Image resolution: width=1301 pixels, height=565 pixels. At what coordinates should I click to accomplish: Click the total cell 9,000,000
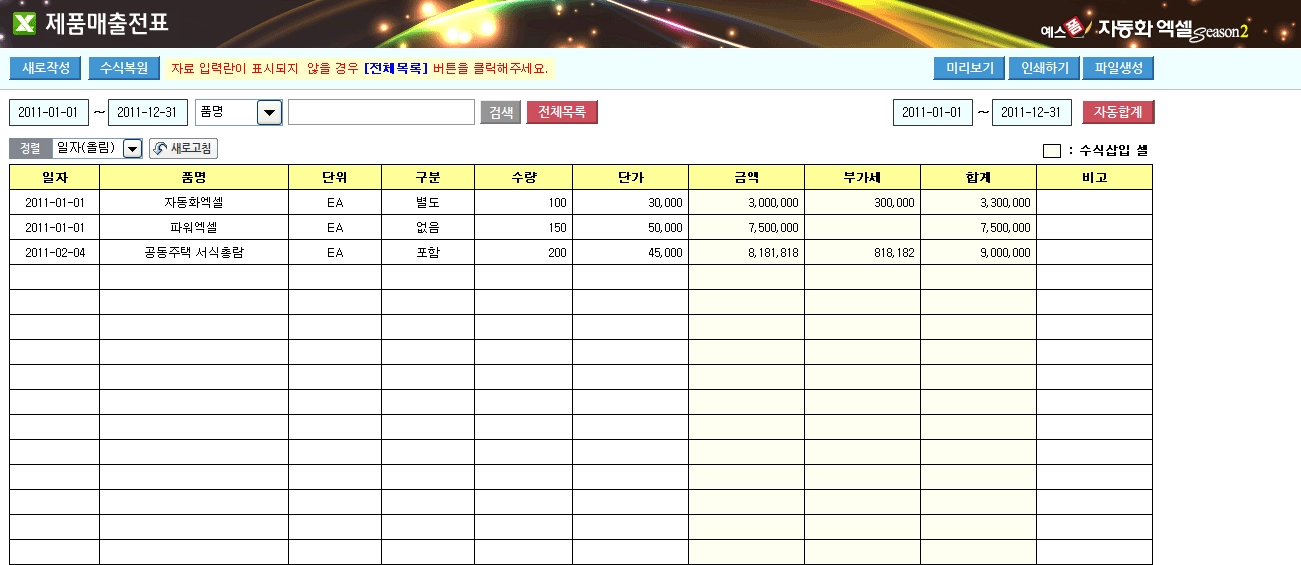[x=979, y=252]
